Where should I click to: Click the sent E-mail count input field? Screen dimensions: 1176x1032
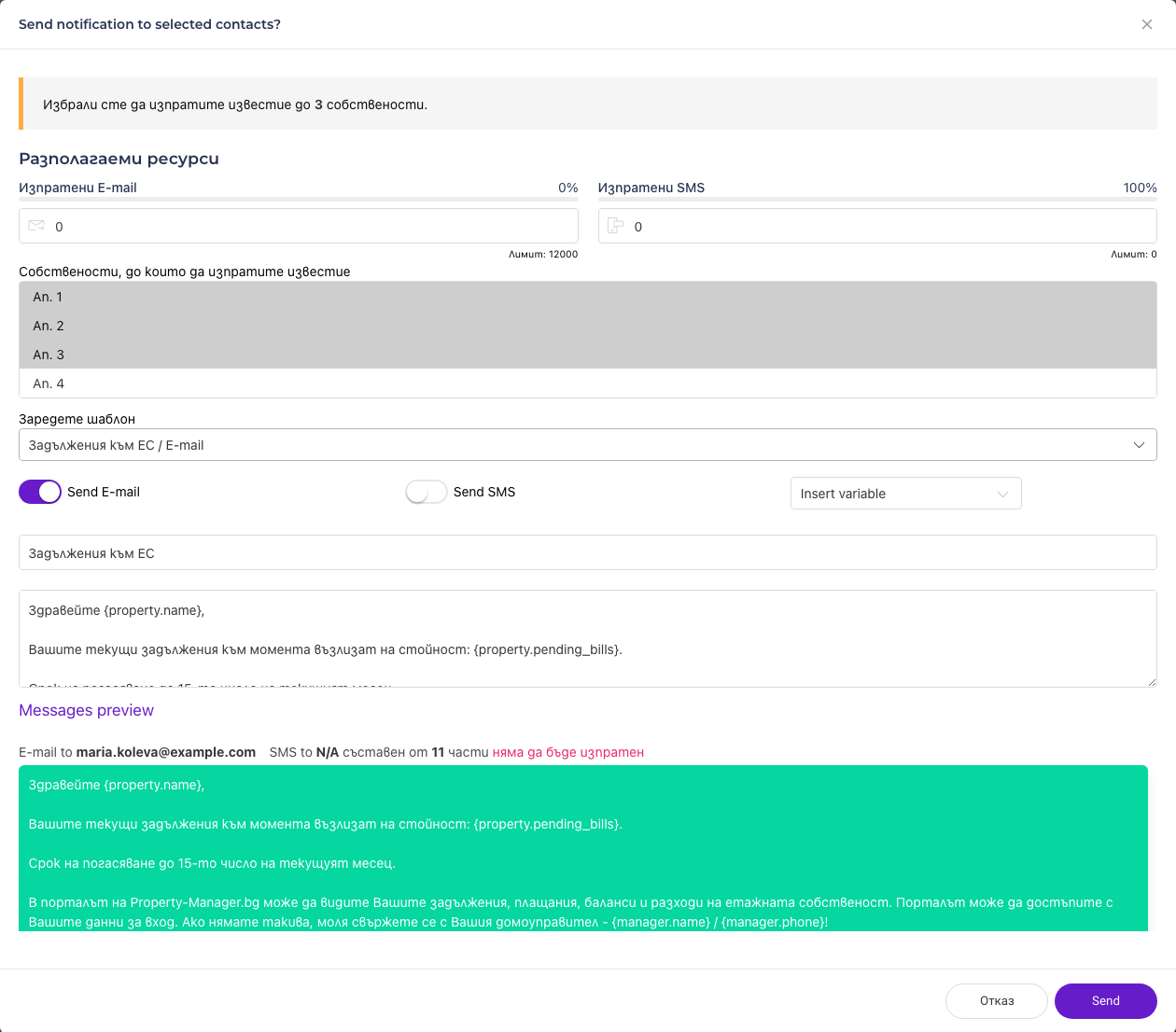tap(299, 226)
